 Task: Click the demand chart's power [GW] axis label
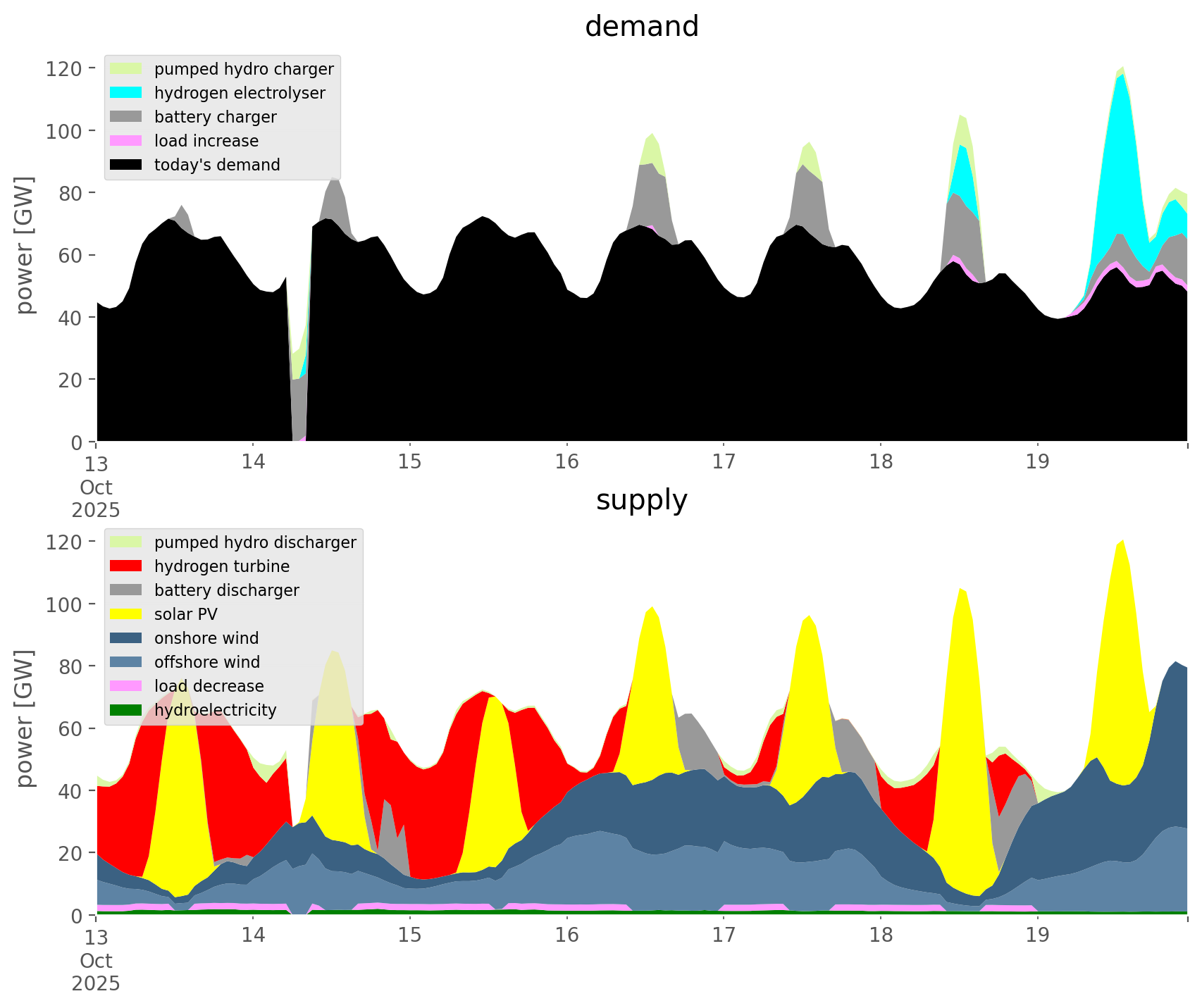tap(25, 245)
